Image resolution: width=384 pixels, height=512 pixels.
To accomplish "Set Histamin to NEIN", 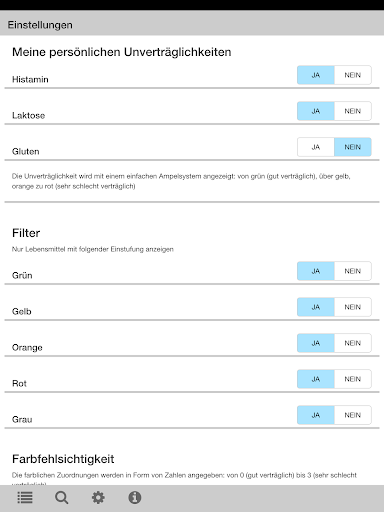I will (353, 75).
